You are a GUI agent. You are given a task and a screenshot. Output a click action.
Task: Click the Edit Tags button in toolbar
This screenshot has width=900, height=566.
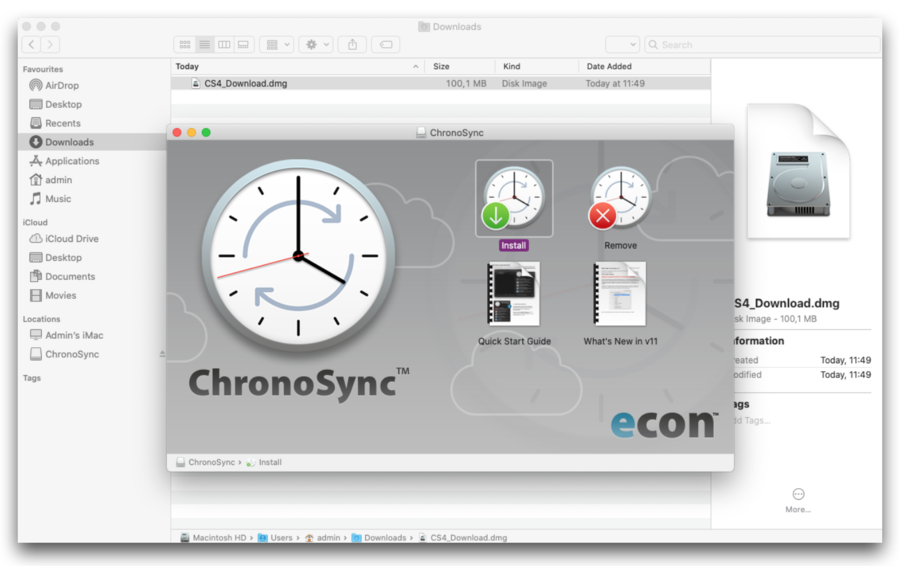[x=386, y=44]
